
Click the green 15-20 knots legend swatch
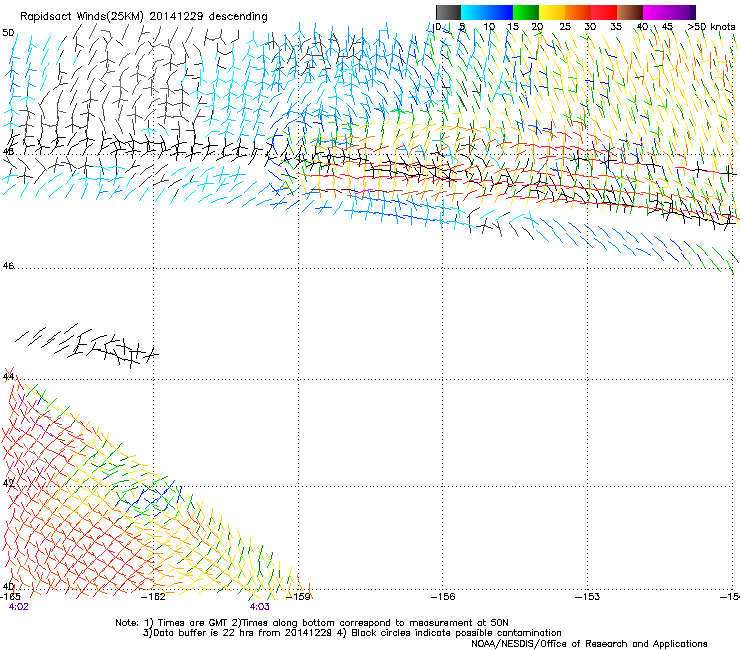[526, 12]
